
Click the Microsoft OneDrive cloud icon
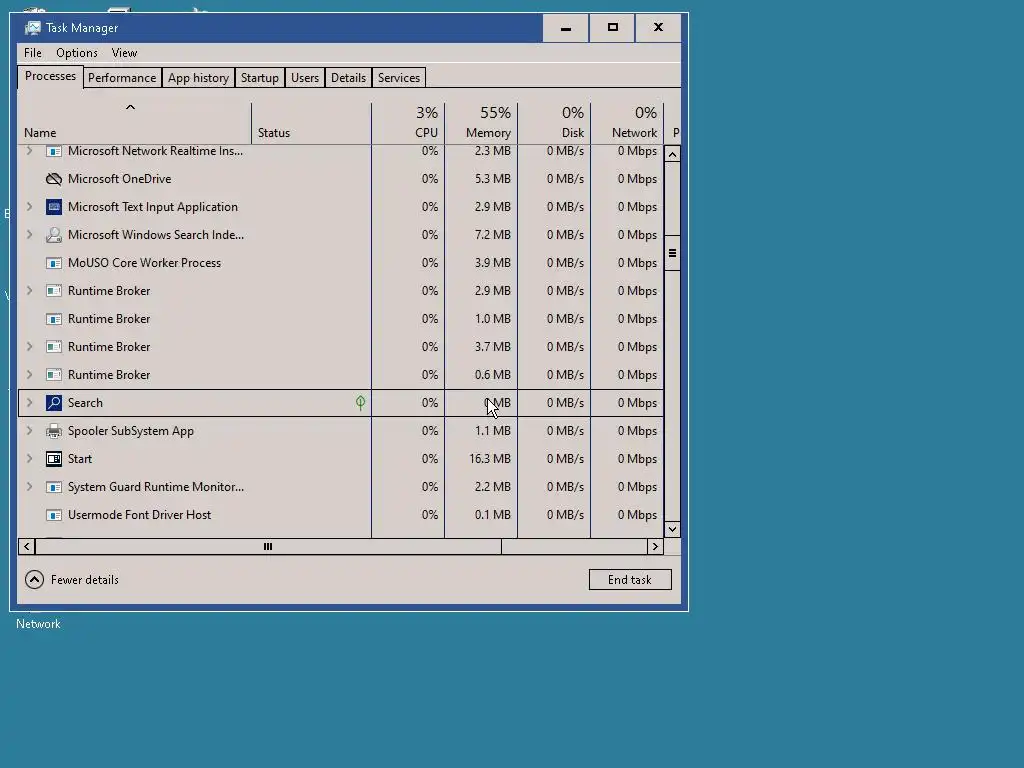click(x=54, y=179)
